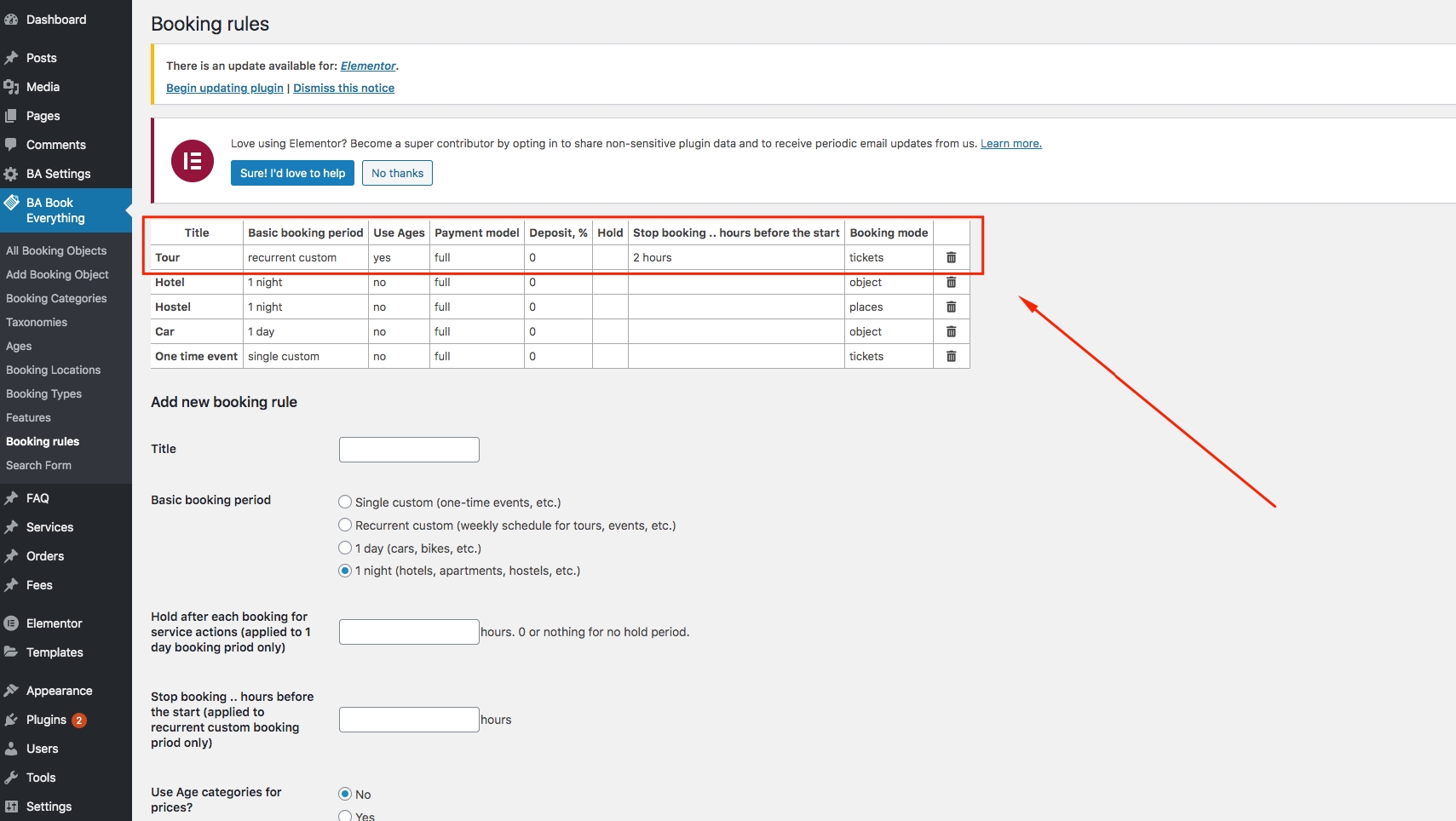Go to All Booking Objects submenu

56,250
